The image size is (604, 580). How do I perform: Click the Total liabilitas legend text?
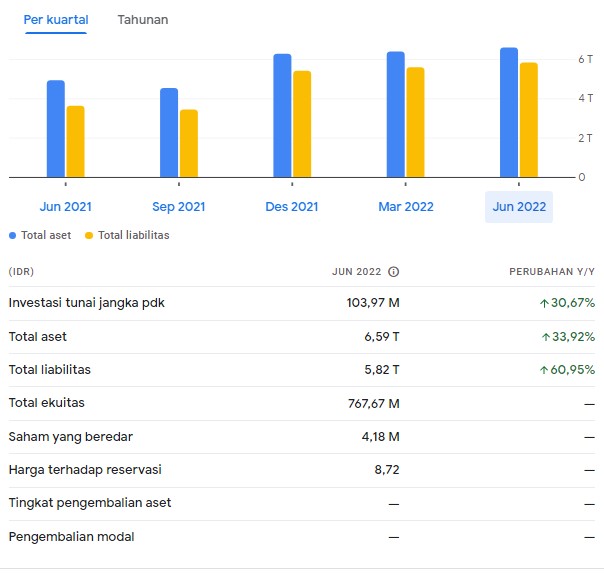coord(134,235)
